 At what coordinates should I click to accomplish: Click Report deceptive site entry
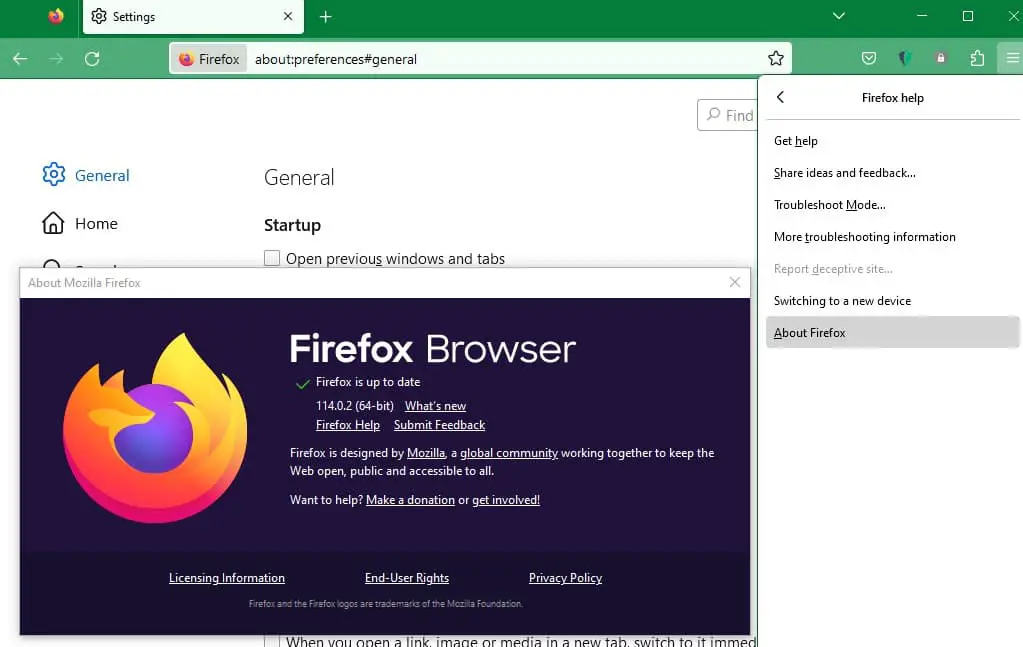[x=892, y=269]
